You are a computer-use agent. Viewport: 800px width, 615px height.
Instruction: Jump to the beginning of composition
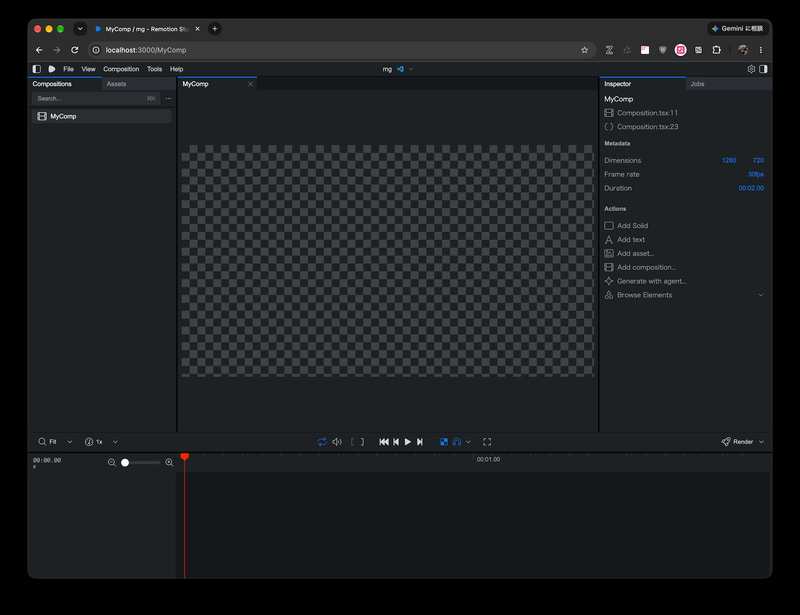pyautogui.click(x=384, y=442)
